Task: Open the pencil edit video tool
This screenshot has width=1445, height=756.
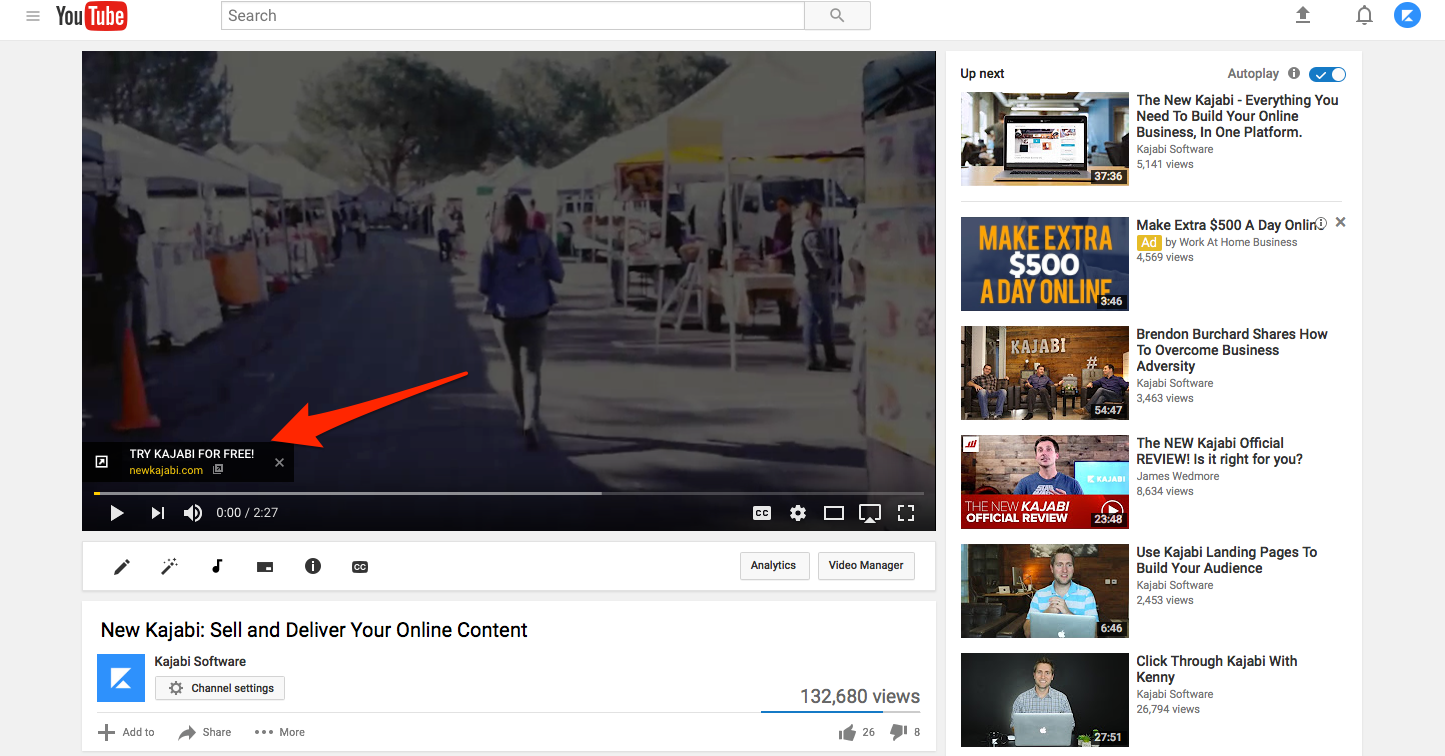Action: [122, 567]
